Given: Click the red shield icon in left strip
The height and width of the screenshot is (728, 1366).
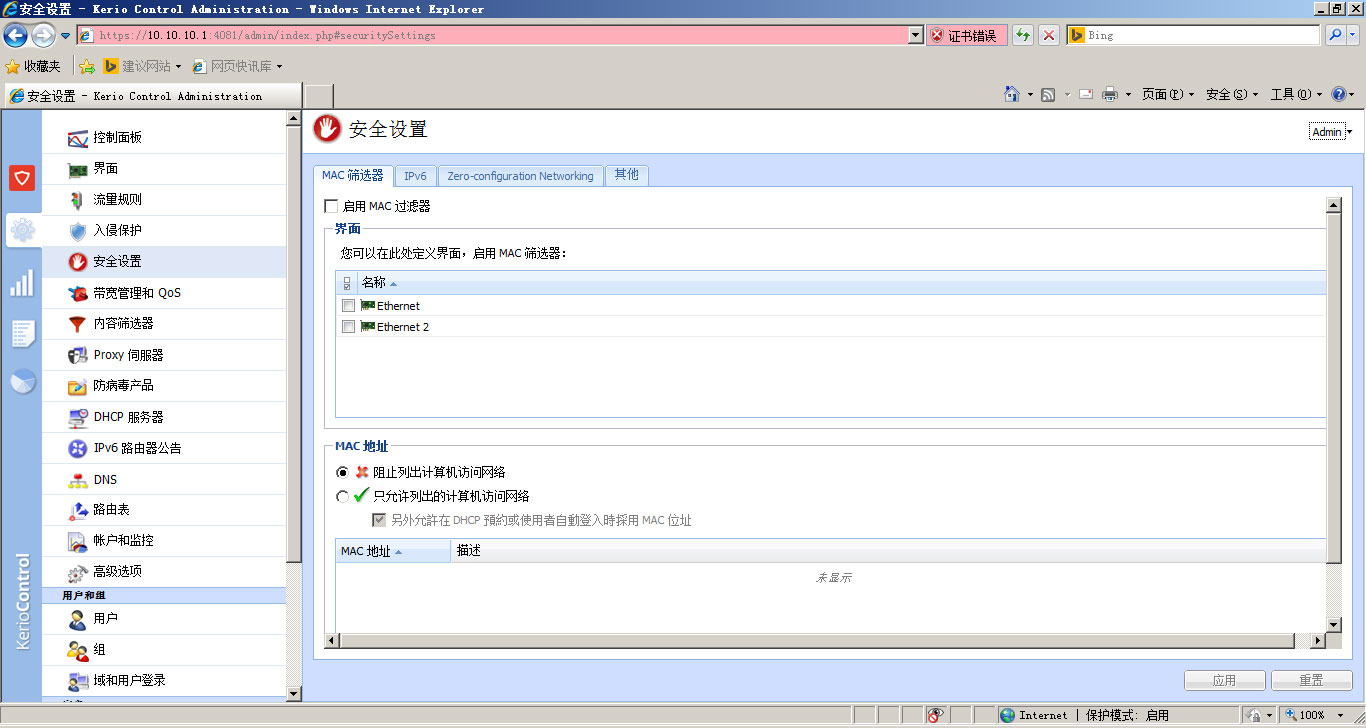Looking at the screenshot, I should pyautogui.click(x=22, y=178).
